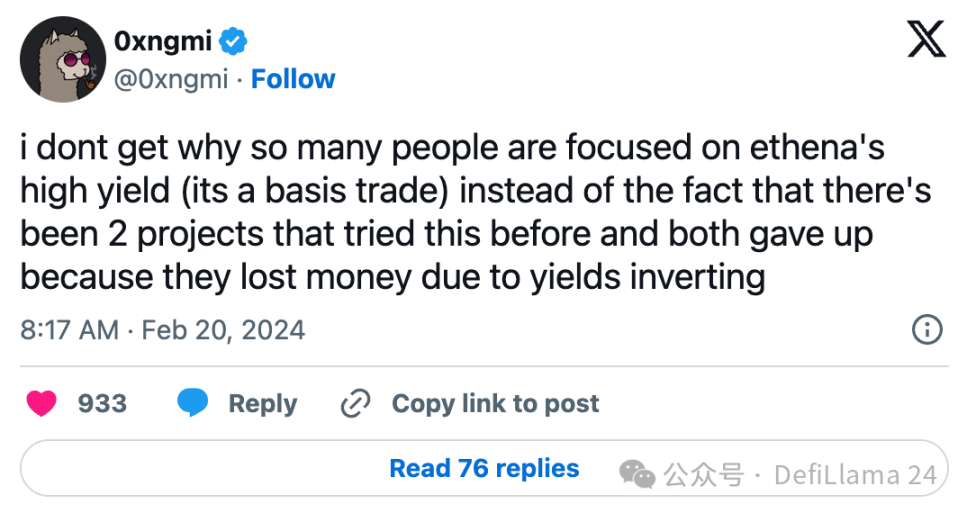This screenshot has height=513, width=967.
Task: Click the phrase "basis trade" in the tweet
Action: [x=370, y=191]
